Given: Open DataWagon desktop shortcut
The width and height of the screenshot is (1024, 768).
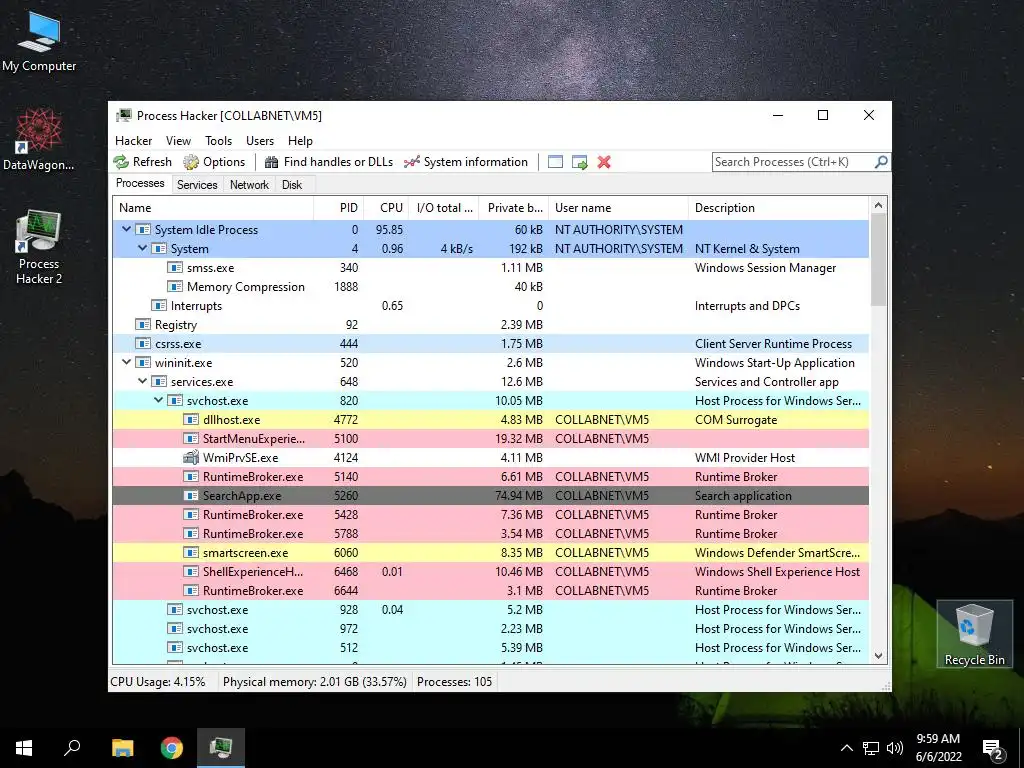Looking at the screenshot, I should click(x=39, y=140).
